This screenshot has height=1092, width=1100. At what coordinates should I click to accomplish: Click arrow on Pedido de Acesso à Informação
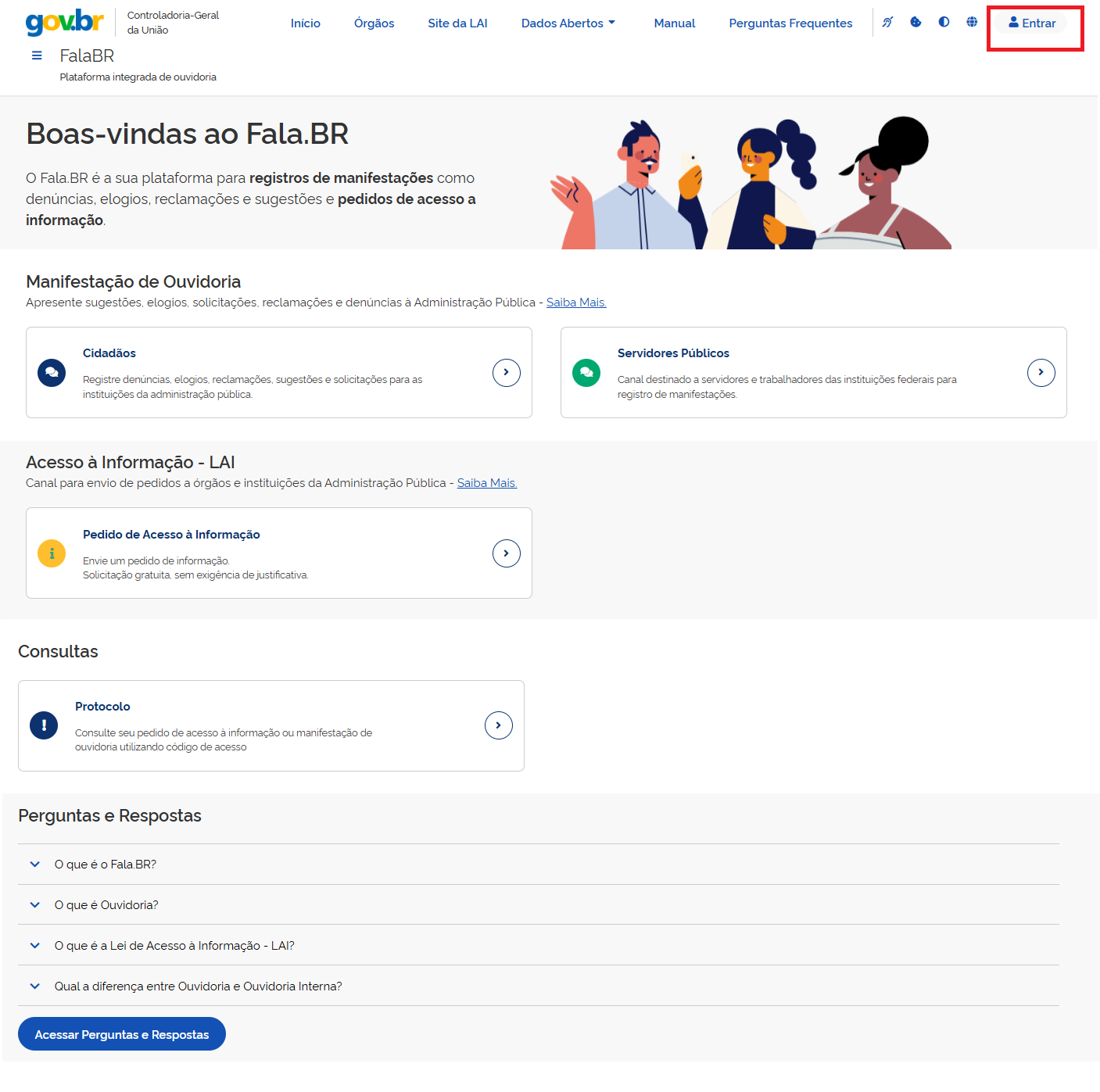[x=507, y=553]
